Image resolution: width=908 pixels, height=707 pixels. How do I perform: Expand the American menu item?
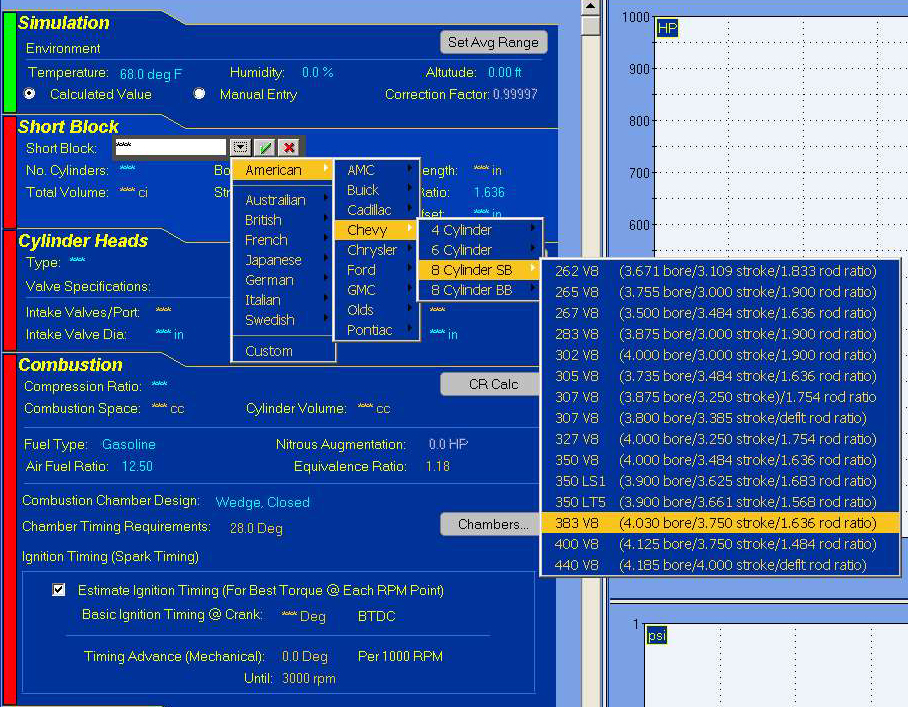point(283,170)
